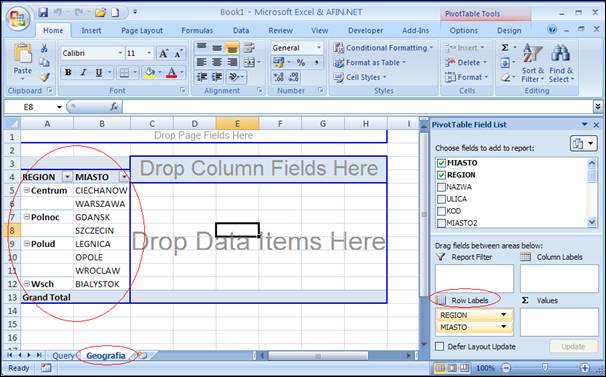The image size is (606, 377).
Task: Open the font size dropdown
Action: click(x=149, y=53)
